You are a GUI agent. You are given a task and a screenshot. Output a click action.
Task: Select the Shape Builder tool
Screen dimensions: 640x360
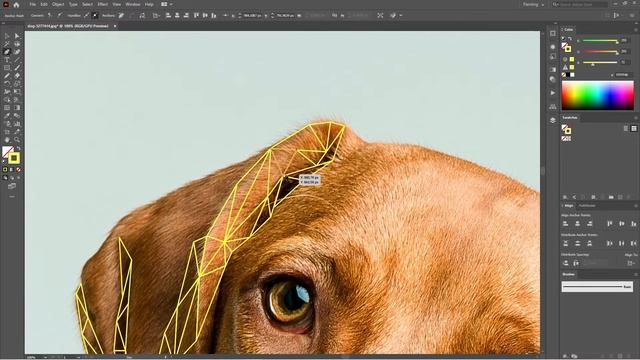[x=7, y=100]
